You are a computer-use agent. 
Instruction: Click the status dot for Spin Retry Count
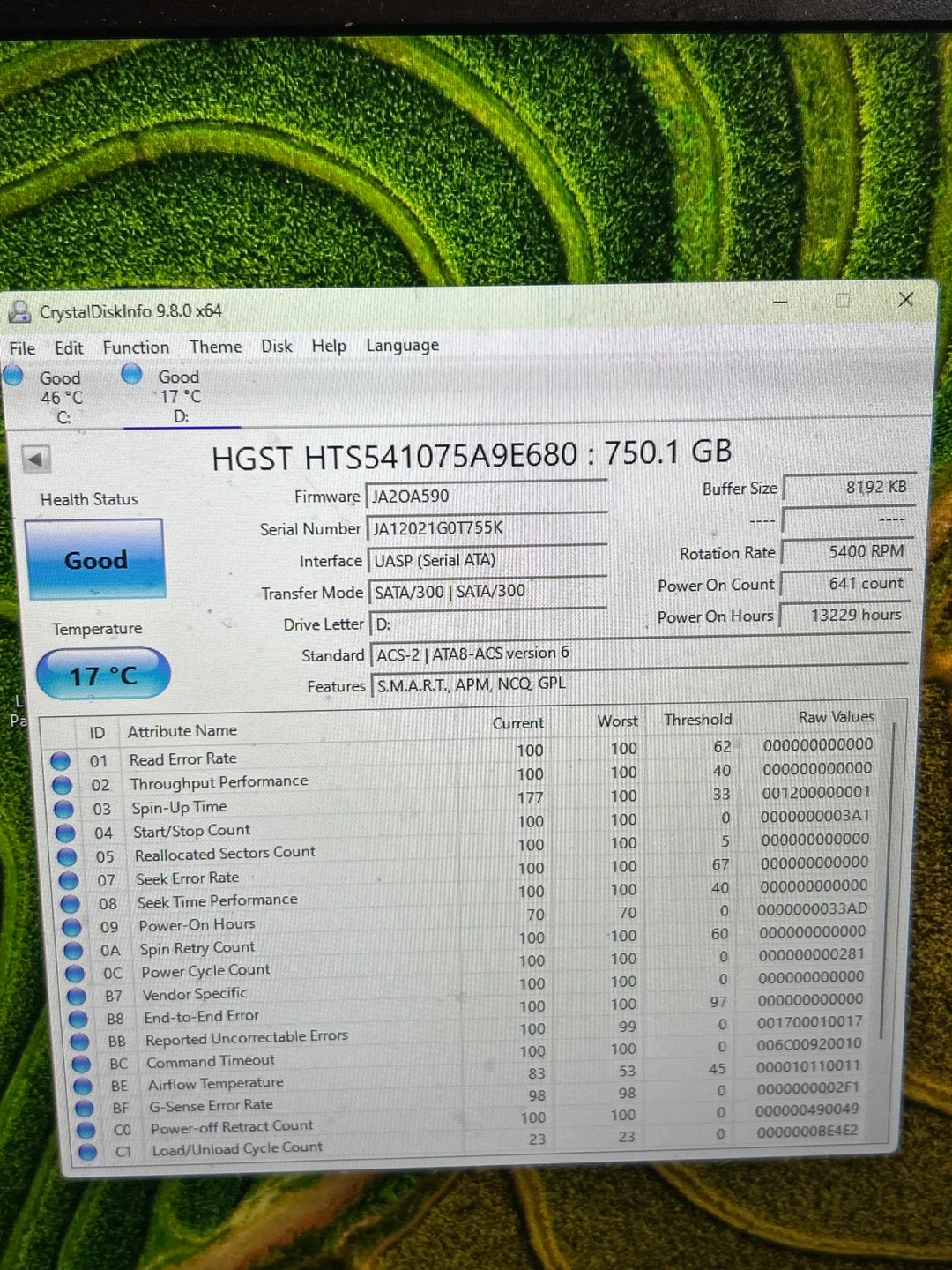tap(73, 951)
